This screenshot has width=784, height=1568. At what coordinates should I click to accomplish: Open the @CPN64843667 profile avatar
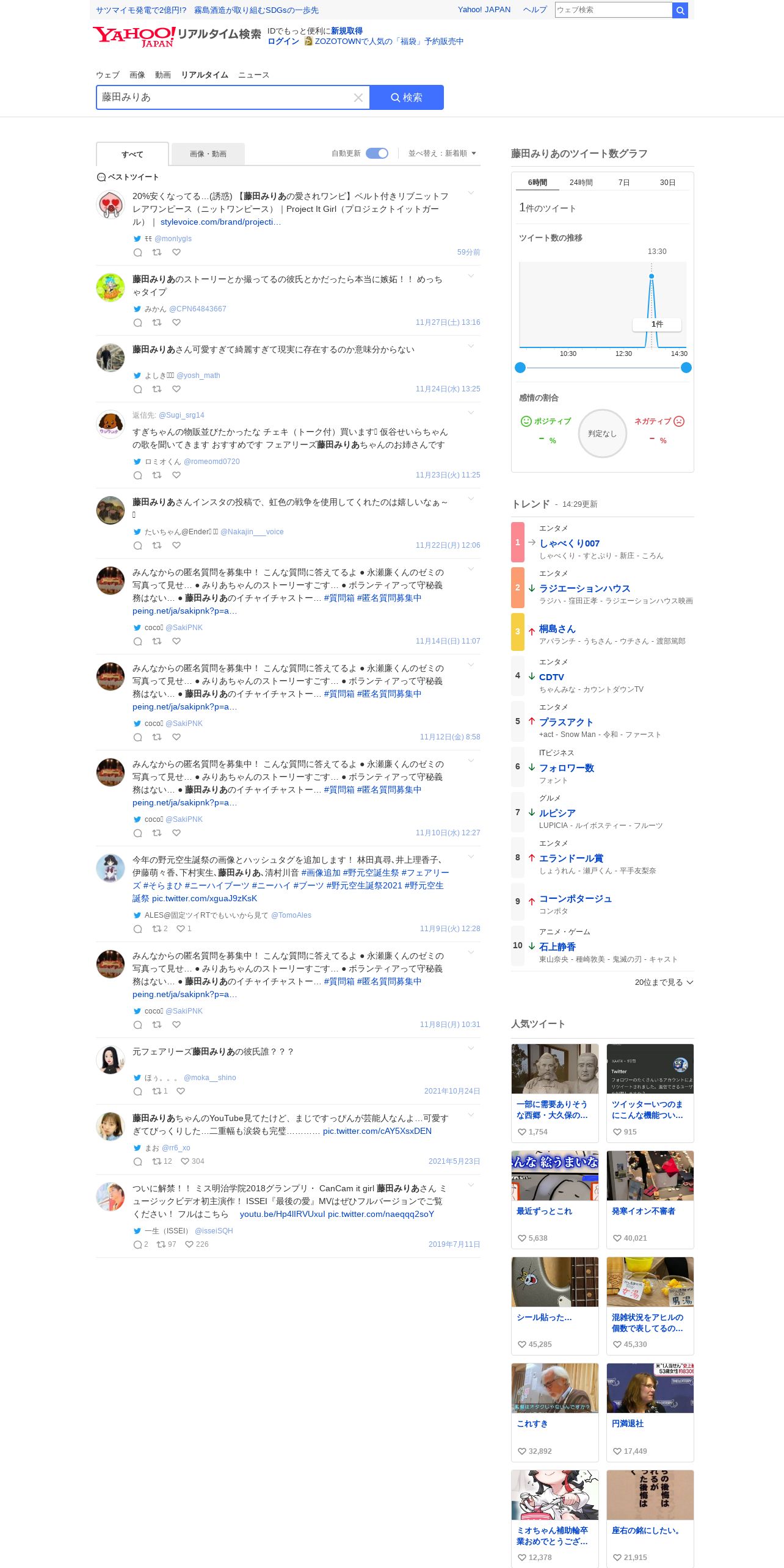point(111,288)
